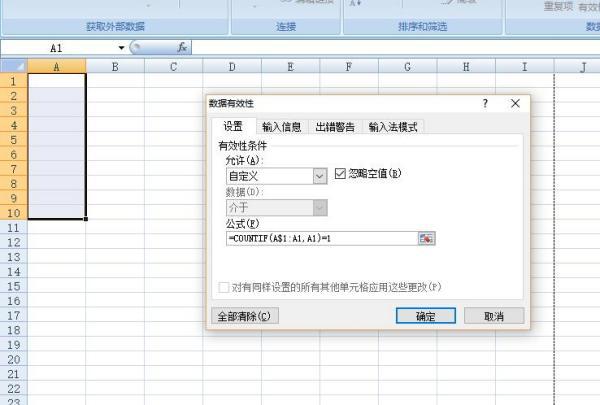Click the dialog help question mark
Image resolution: width=600 pixels, height=405 pixels.
coord(485,103)
